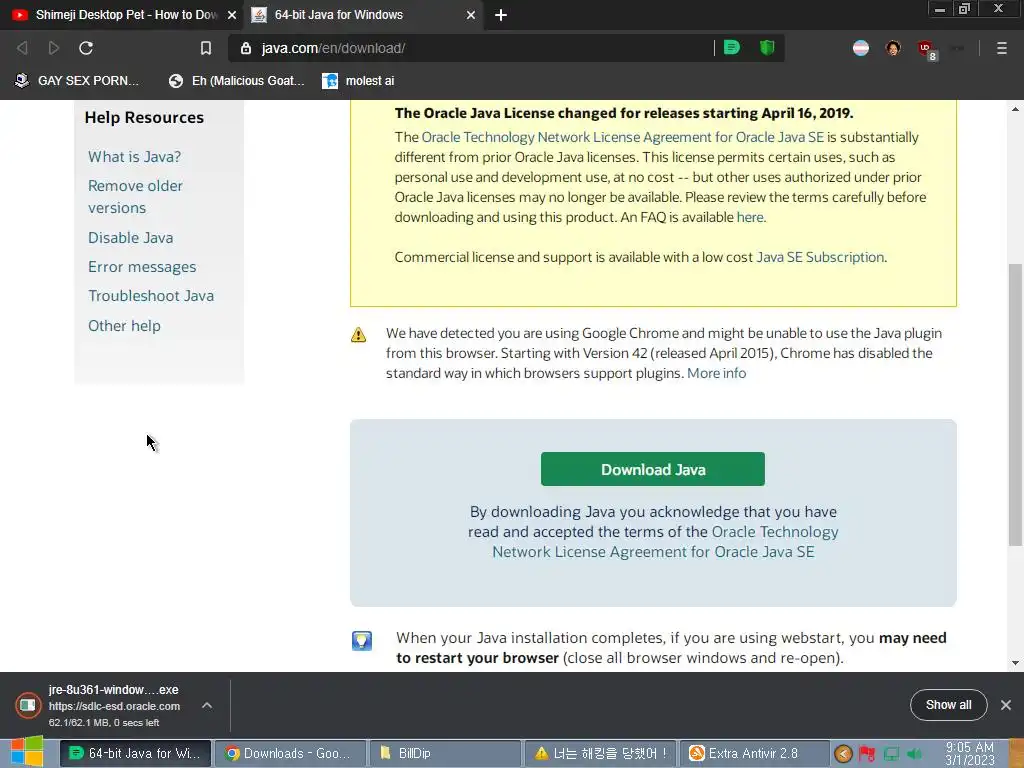Image resolution: width=1024 pixels, height=768 pixels.
Task: Expand the jre download options chevron
Action: click(x=207, y=705)
